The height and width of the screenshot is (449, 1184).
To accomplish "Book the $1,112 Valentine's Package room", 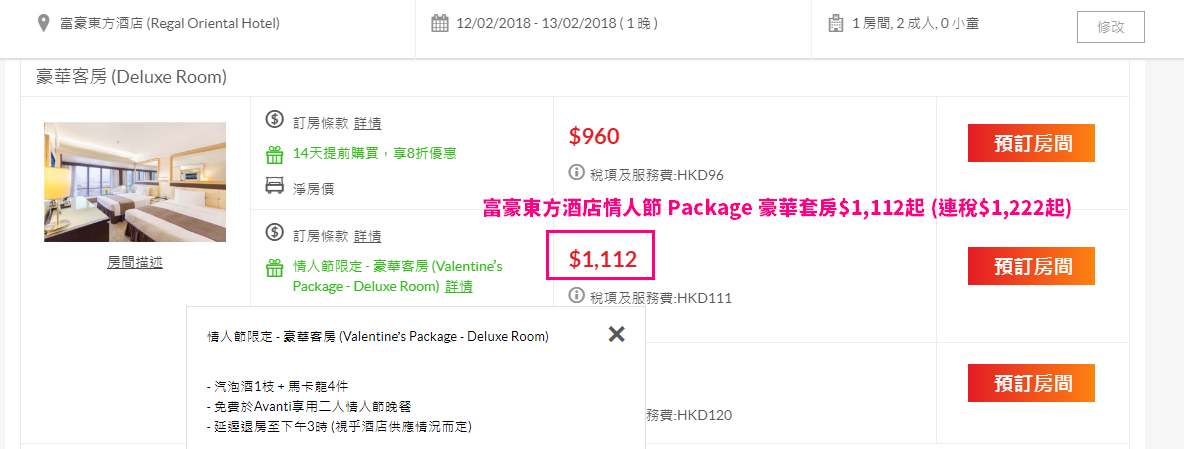I will pos(1031,266).
